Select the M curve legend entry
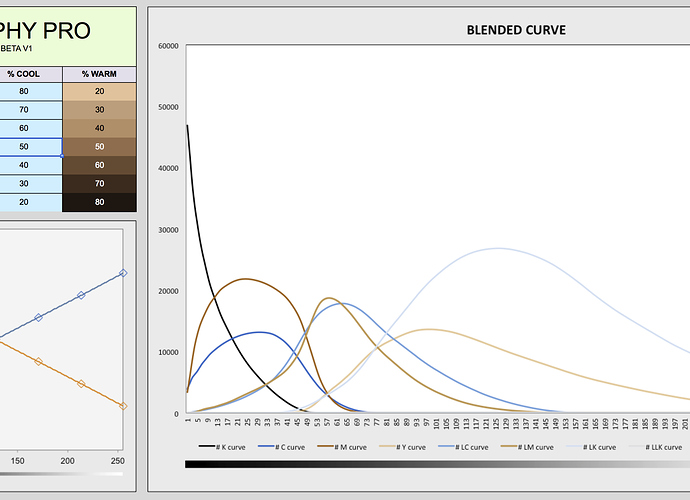 pos(347,447)
